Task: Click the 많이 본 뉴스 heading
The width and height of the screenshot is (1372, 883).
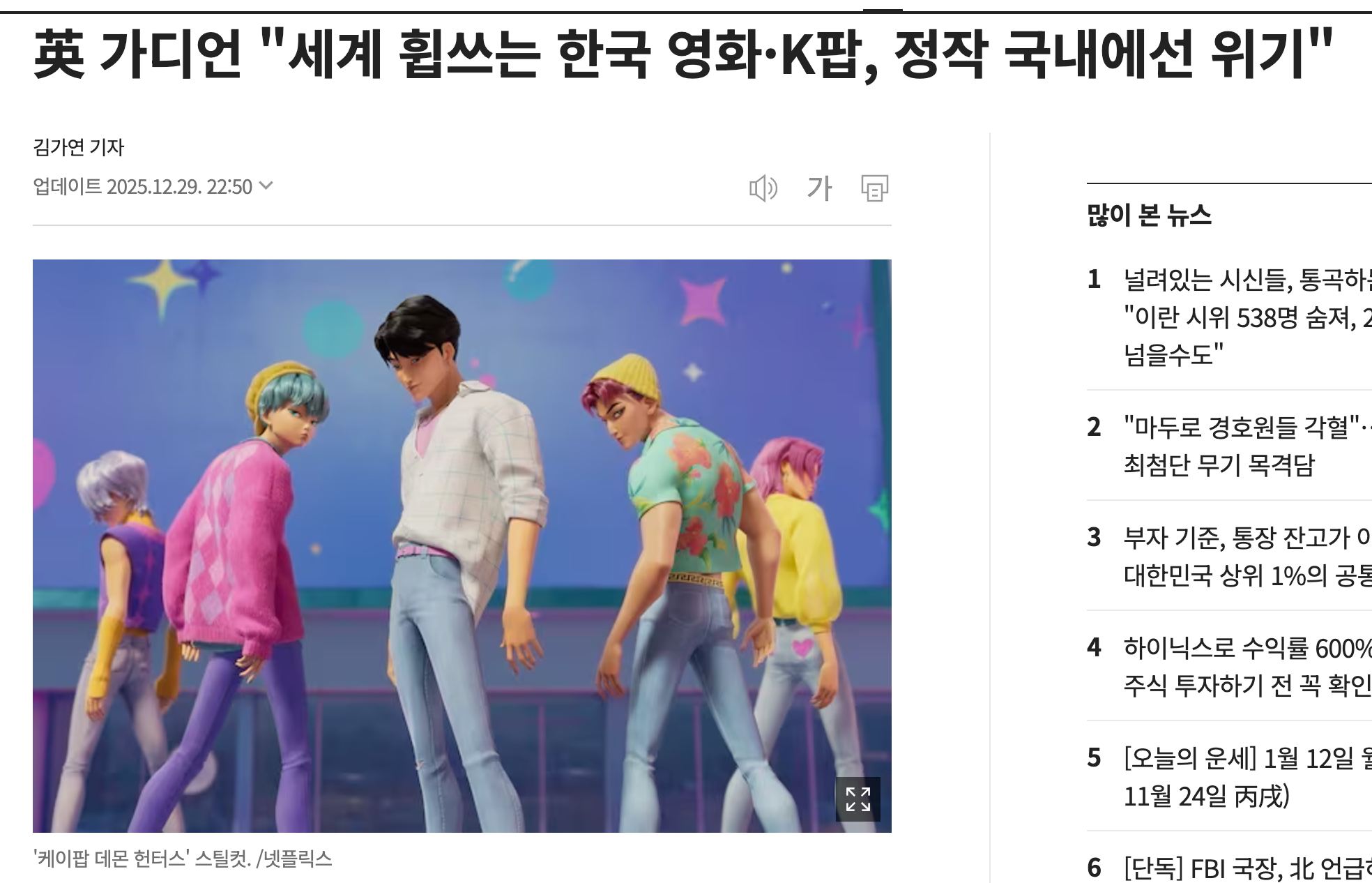Action: tap(1149, 215)
